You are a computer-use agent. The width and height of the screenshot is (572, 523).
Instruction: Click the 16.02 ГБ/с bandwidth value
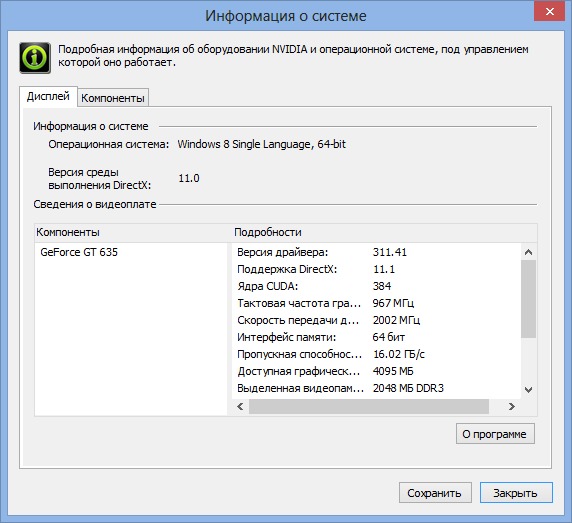[399, 354]
